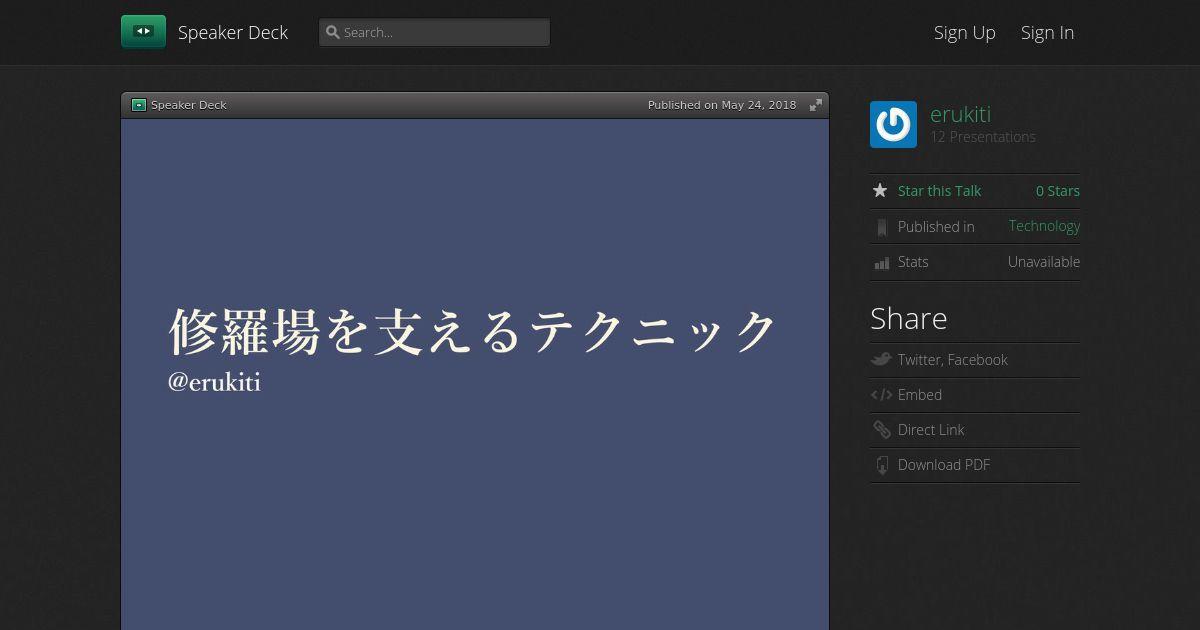
Task: Click the slide showing 修羅場を支えるテクニック
Action: click(x=475, y=374)
